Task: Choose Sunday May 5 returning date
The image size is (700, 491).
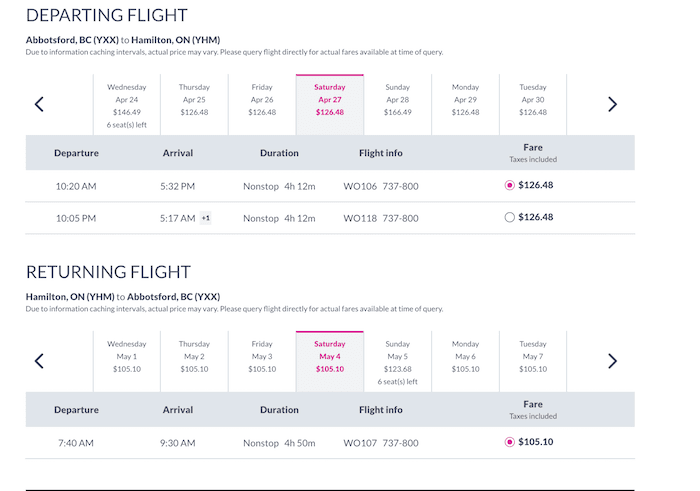Action: tap(397, 362)
